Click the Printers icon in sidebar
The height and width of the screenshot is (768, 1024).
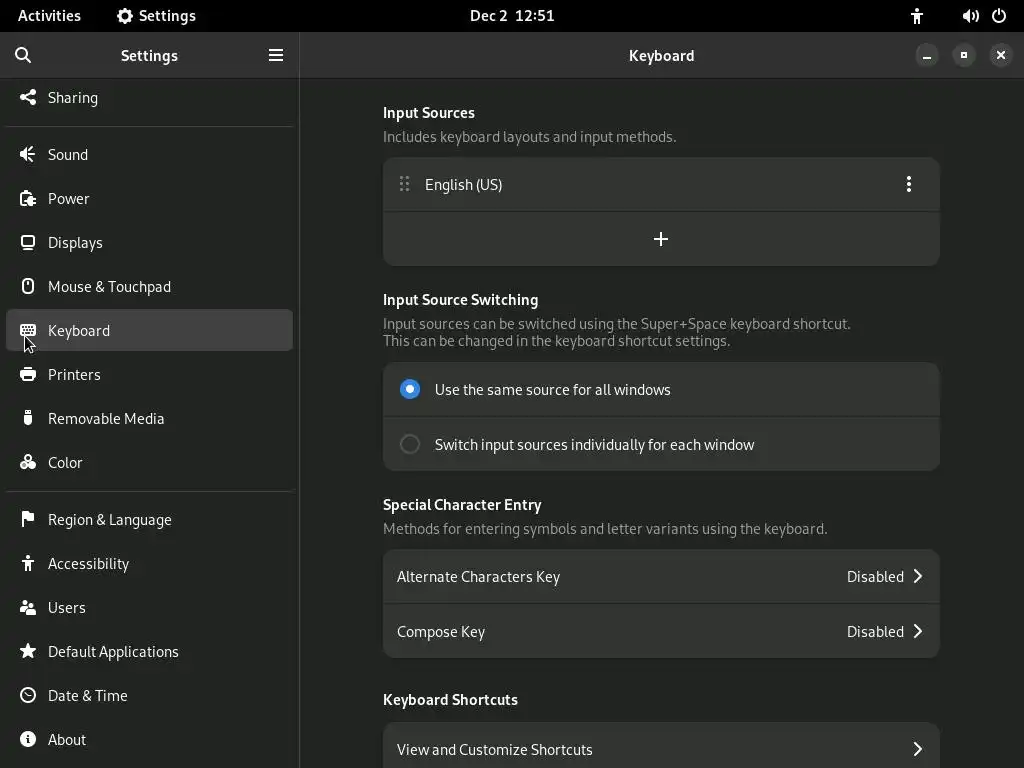(28, 374)
